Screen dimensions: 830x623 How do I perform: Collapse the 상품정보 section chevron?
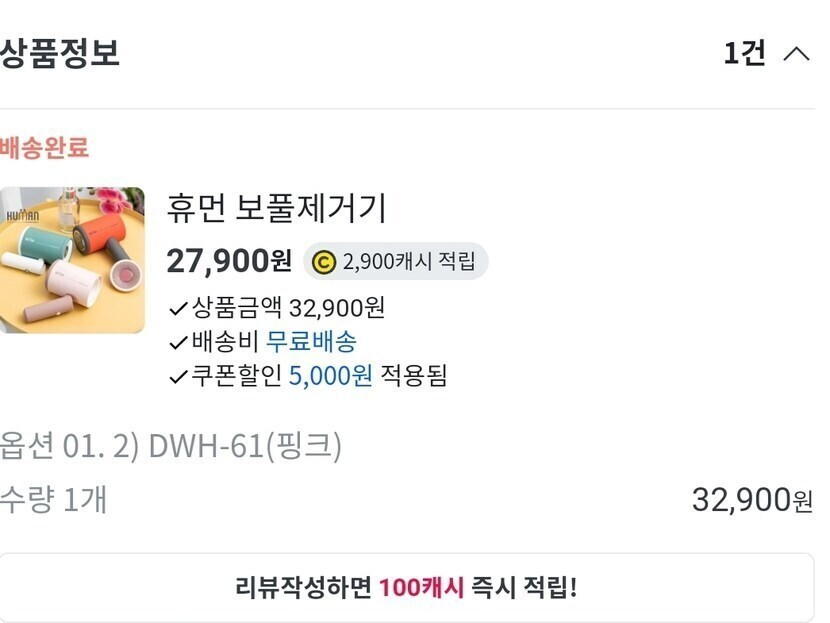pyautogui.click(x=796, y=54)
